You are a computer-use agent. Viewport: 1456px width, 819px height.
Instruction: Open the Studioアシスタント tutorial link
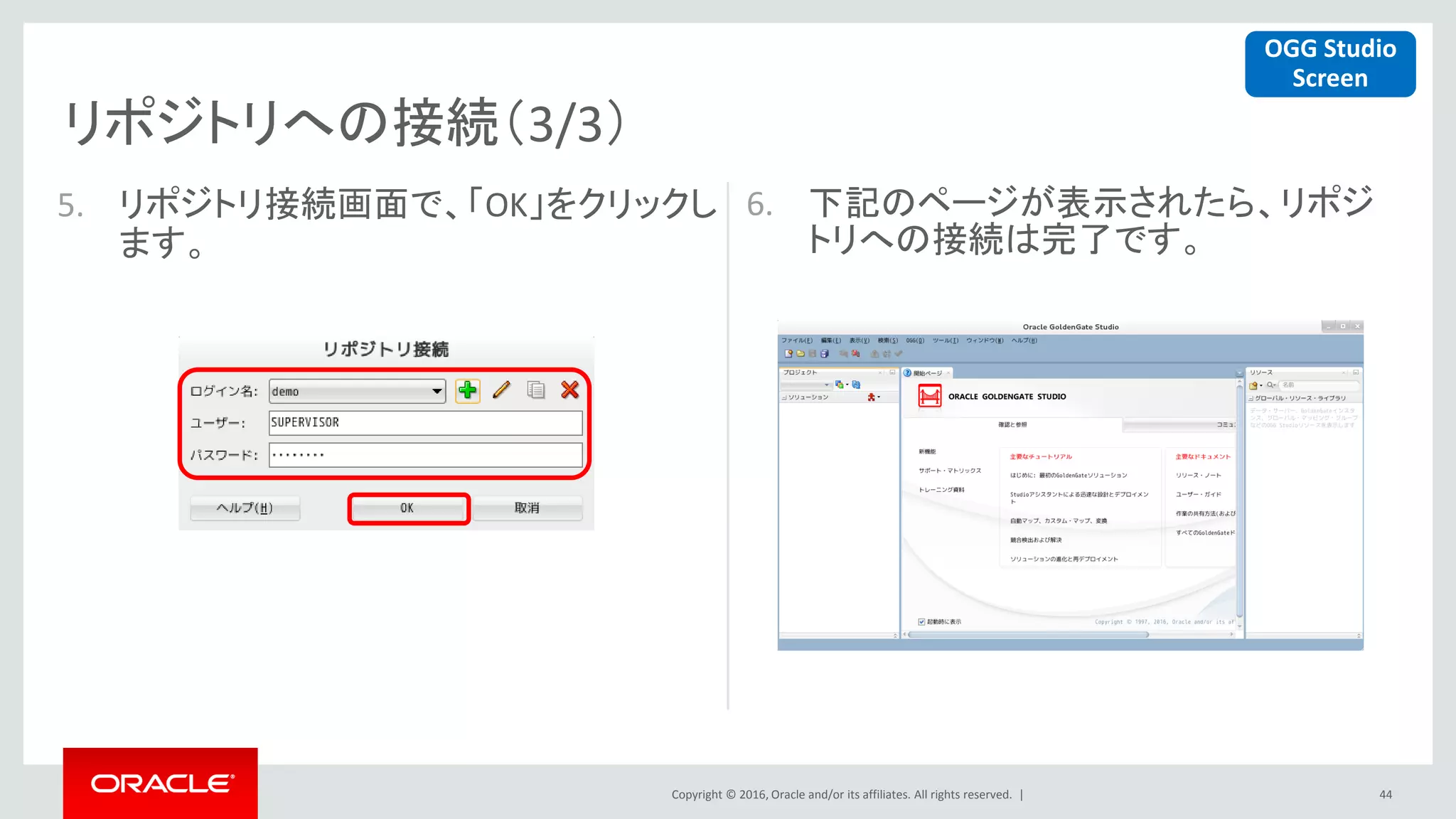(x=1079, y=498)
